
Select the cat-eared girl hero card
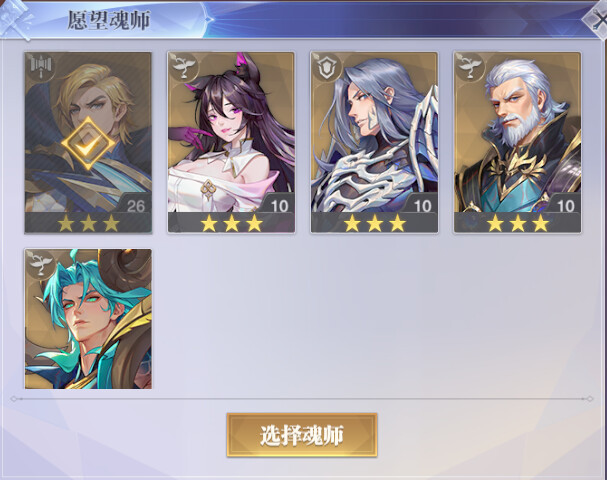(231, 142)
